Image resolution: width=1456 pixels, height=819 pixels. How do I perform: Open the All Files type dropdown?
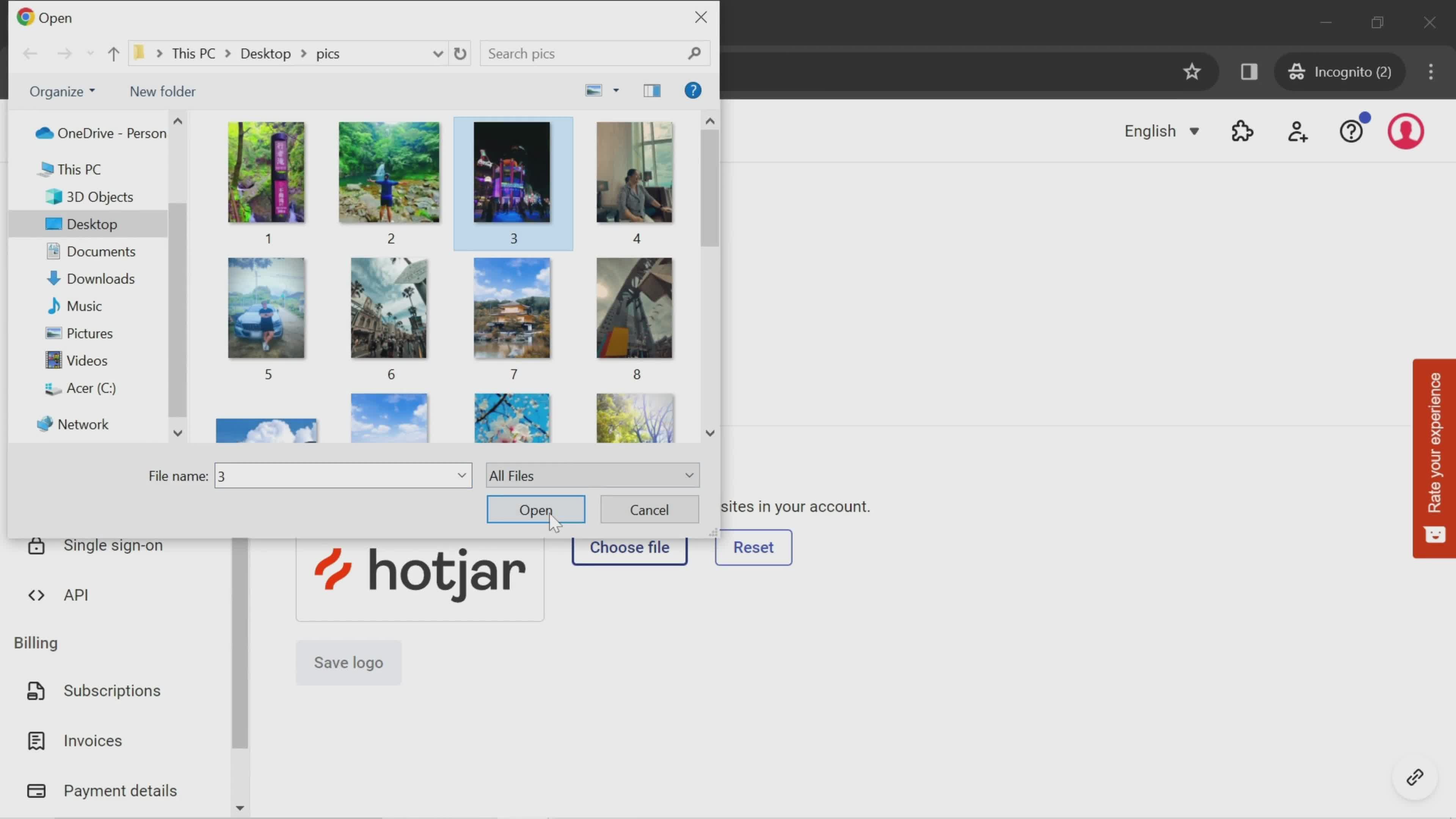(x=592, y=475)
